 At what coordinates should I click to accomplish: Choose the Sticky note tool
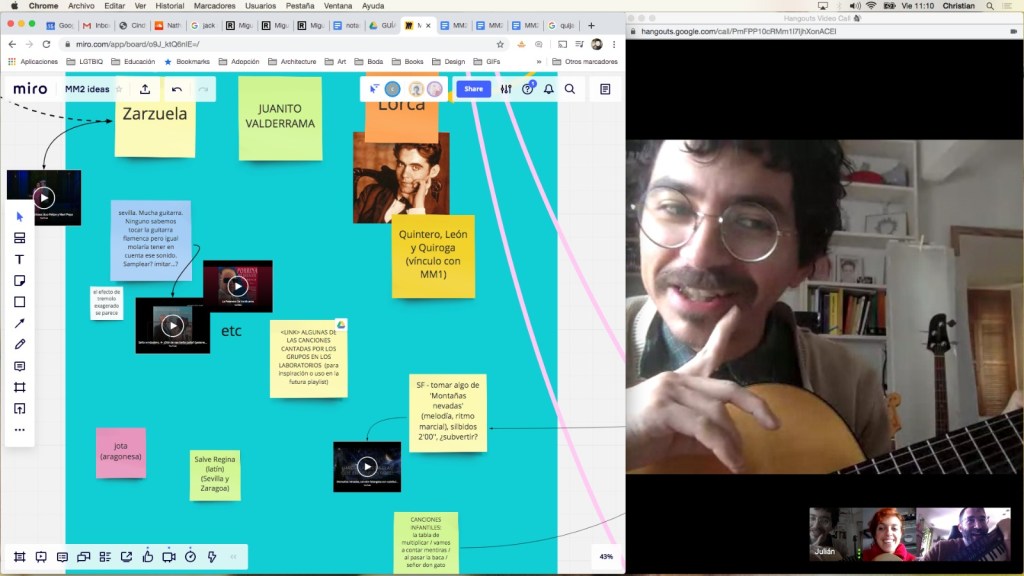point(19,281)
